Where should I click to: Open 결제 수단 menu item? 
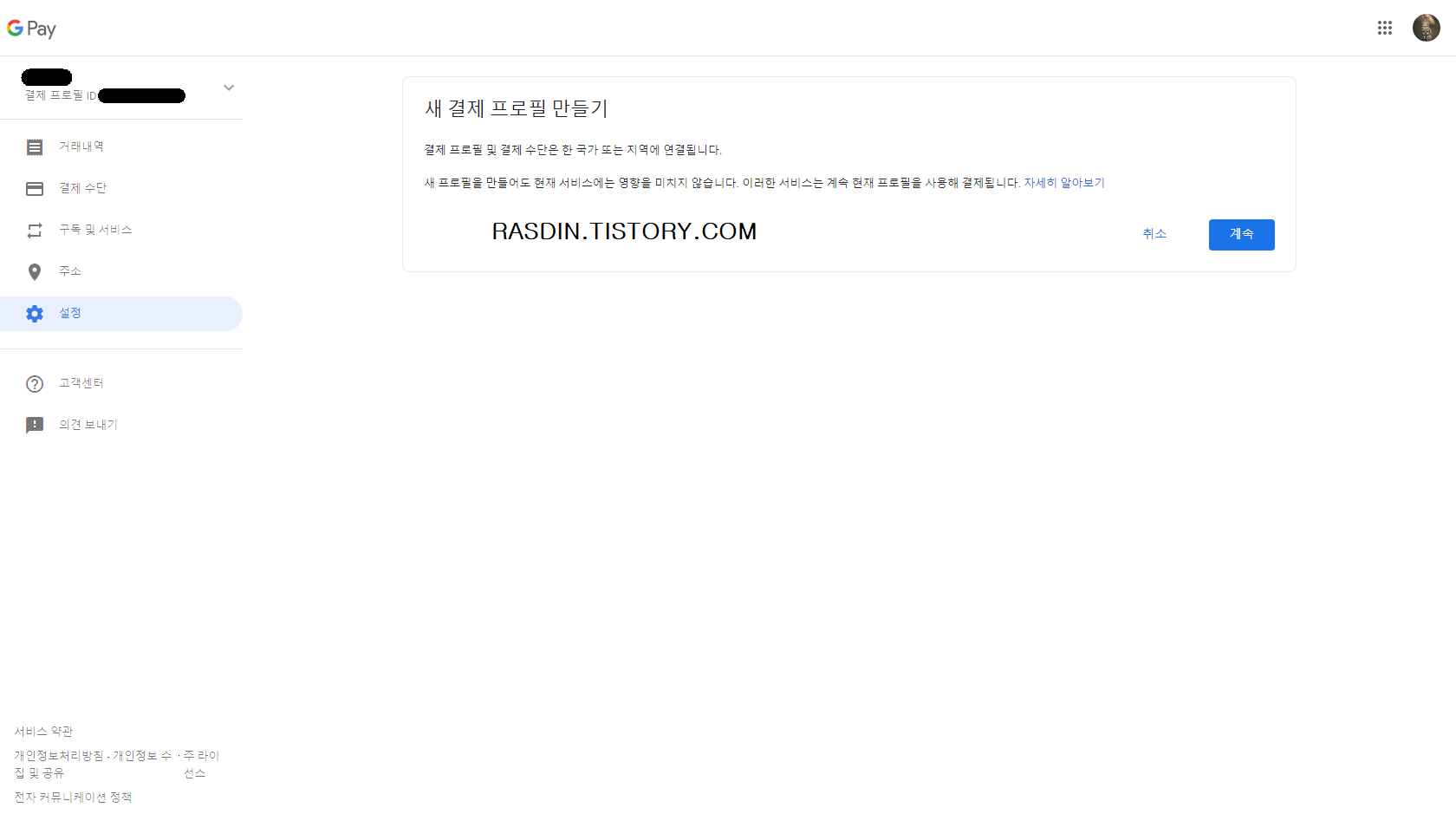(x=121, y=189)
